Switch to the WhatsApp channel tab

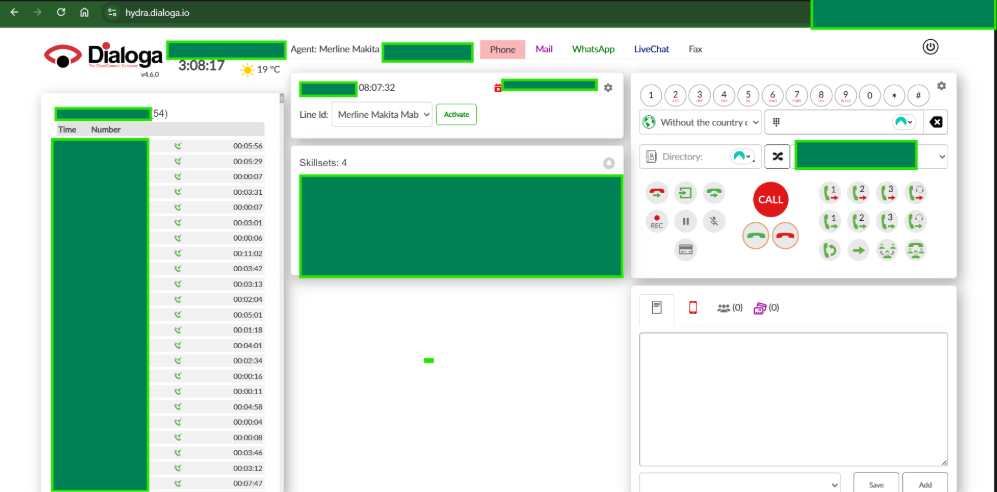click(593, 49)
